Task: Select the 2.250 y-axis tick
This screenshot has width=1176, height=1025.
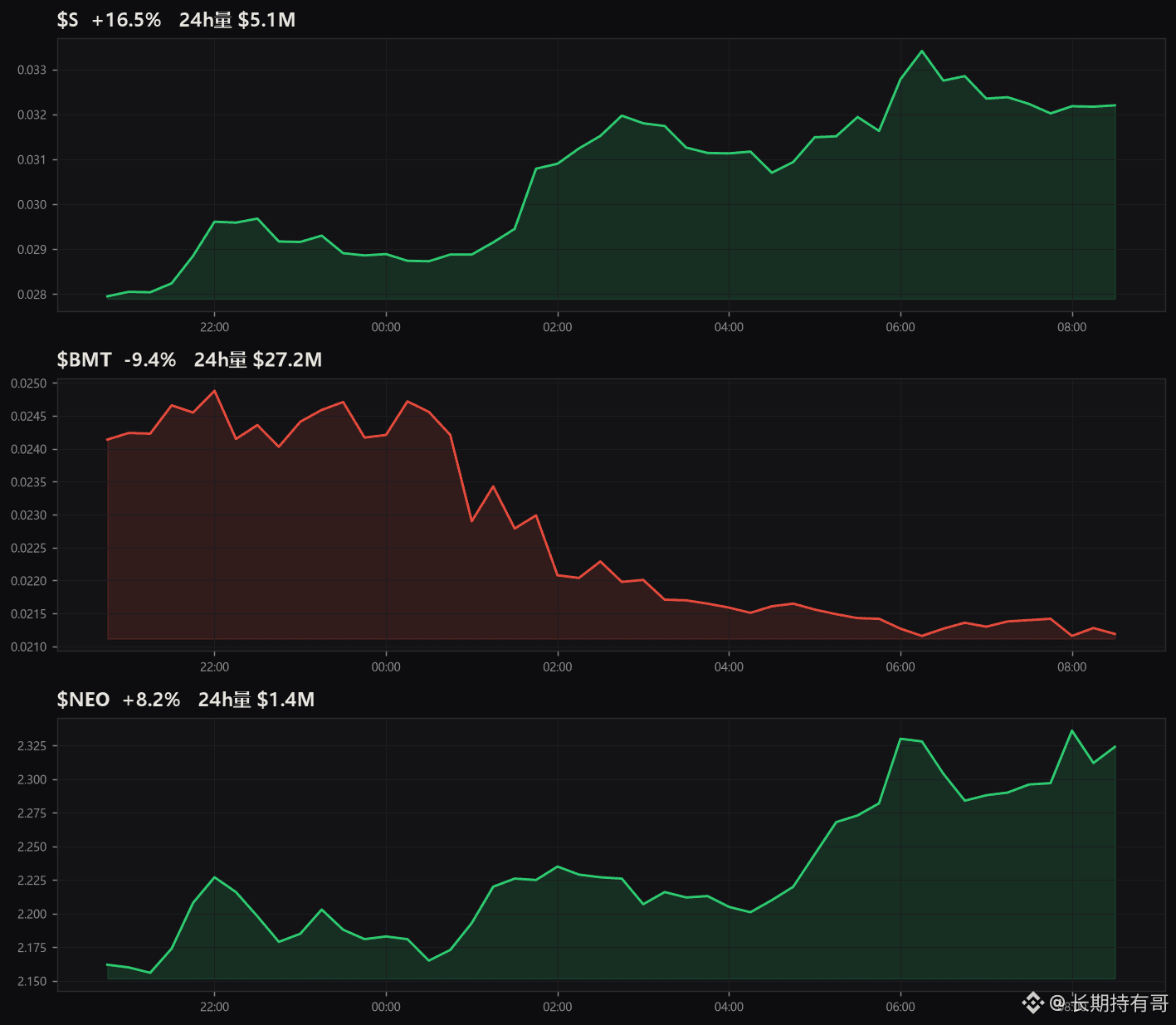Action: click(32, 847)
